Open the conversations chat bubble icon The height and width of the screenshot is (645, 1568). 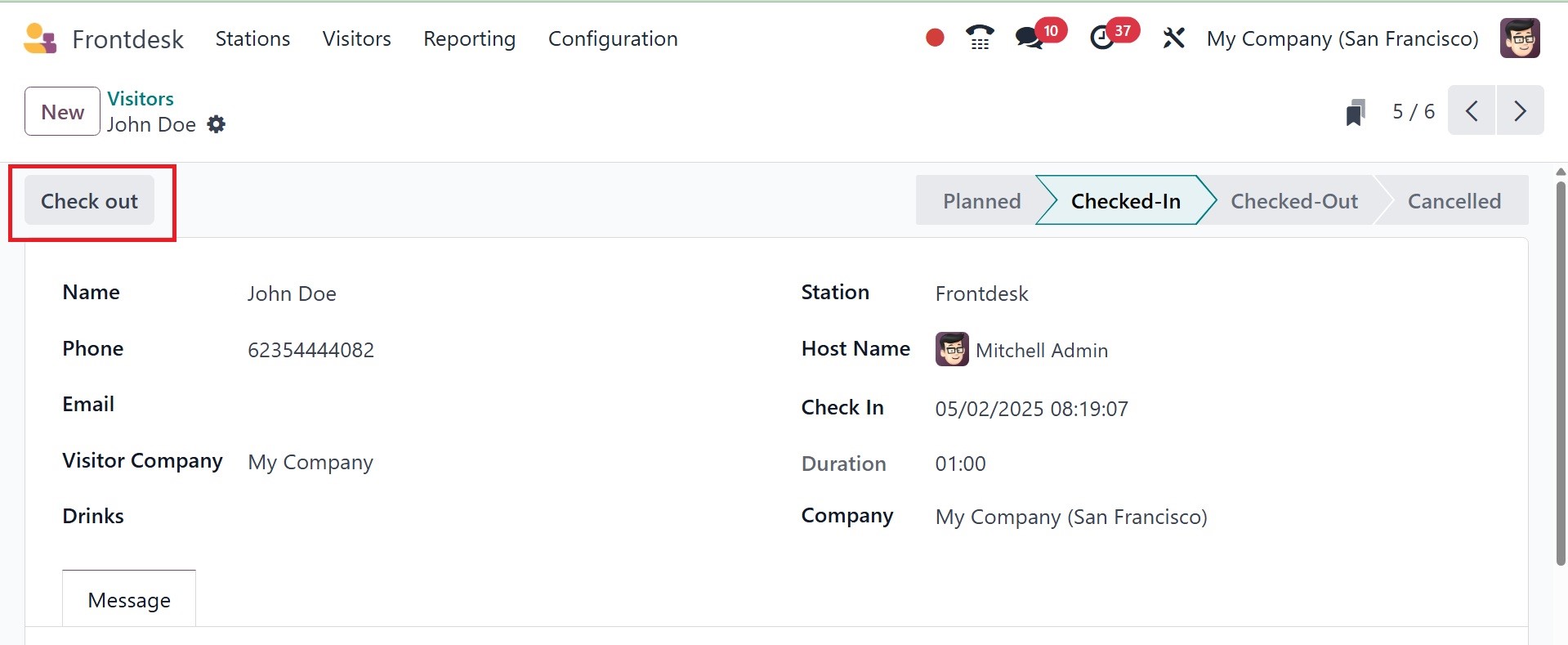click(x=1029, y=38)
